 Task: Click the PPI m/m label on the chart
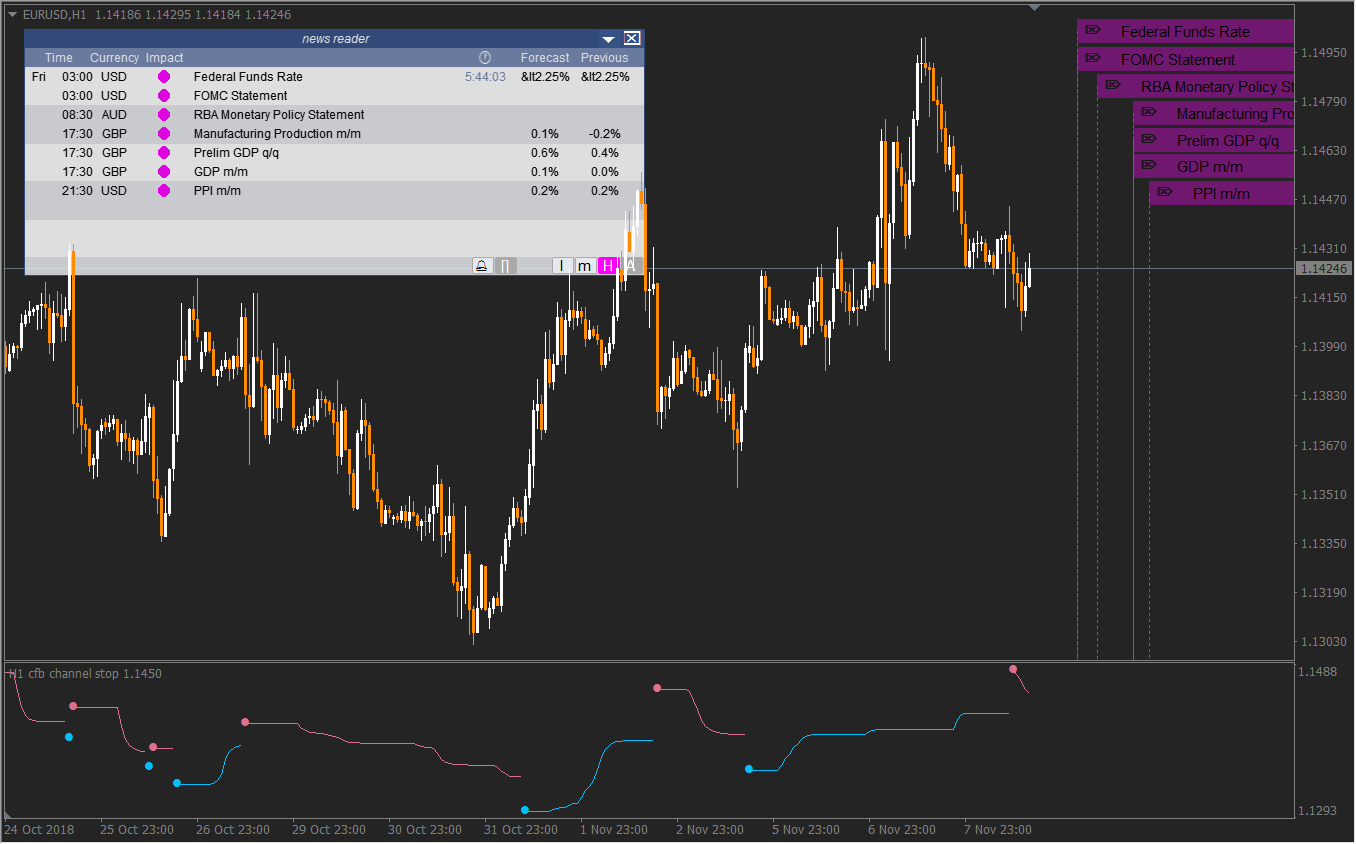(1221, 194)
